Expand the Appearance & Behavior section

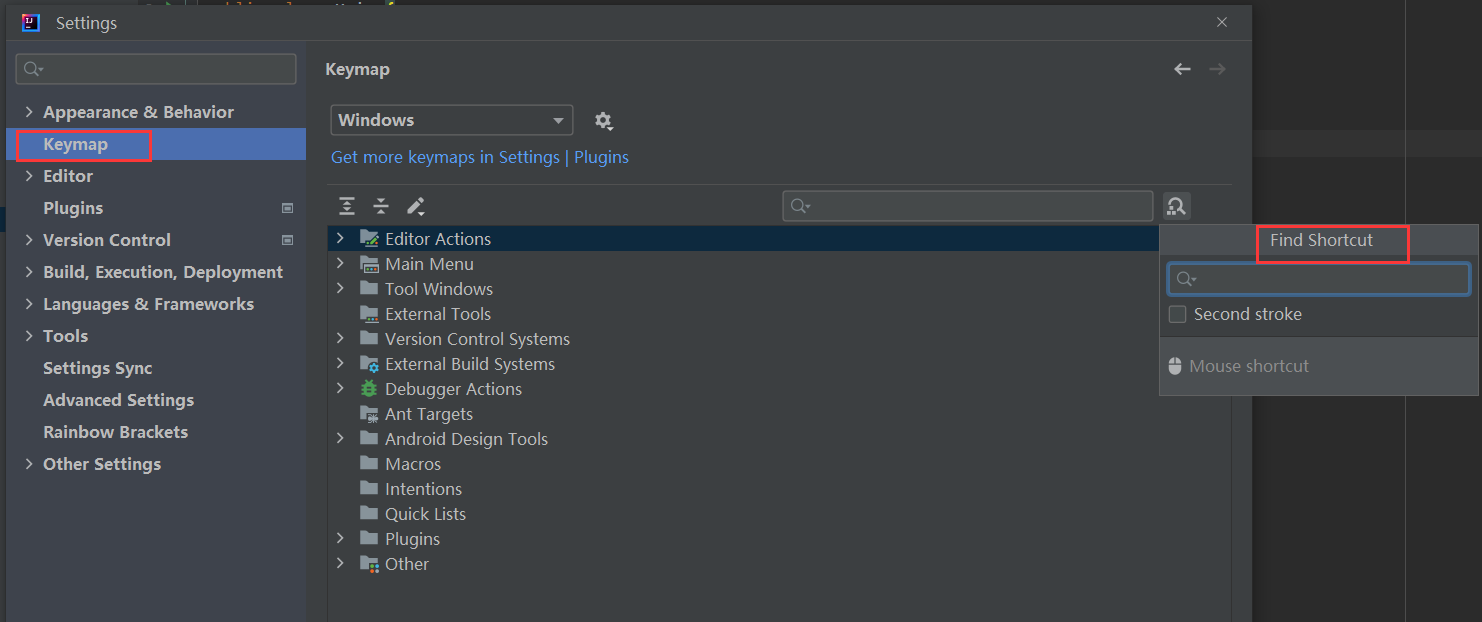(x=29, y=112)
